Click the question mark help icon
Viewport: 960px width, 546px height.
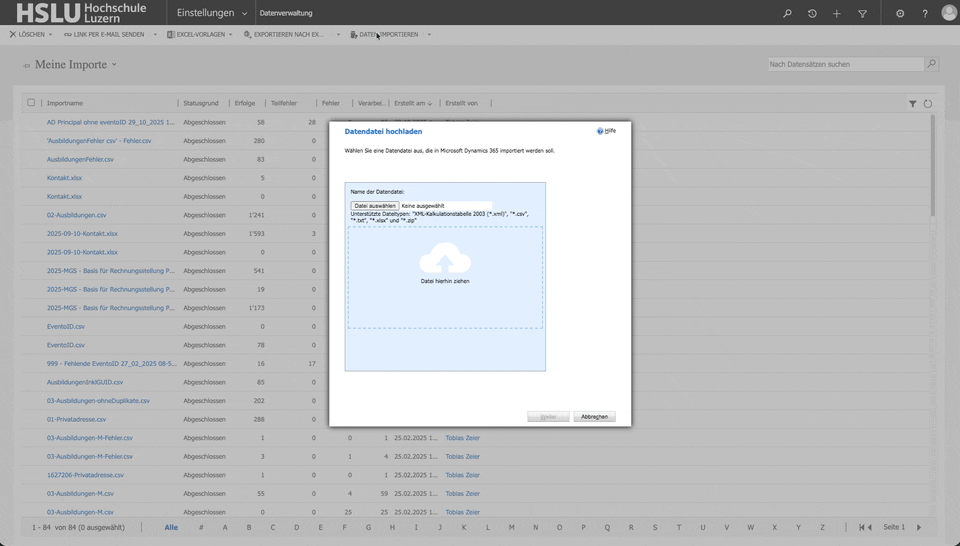925,13
